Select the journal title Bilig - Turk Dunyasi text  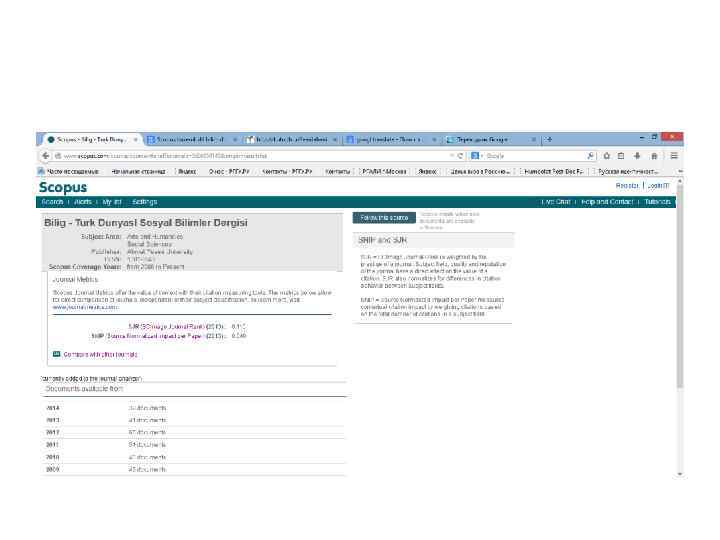tap(146, 223)
